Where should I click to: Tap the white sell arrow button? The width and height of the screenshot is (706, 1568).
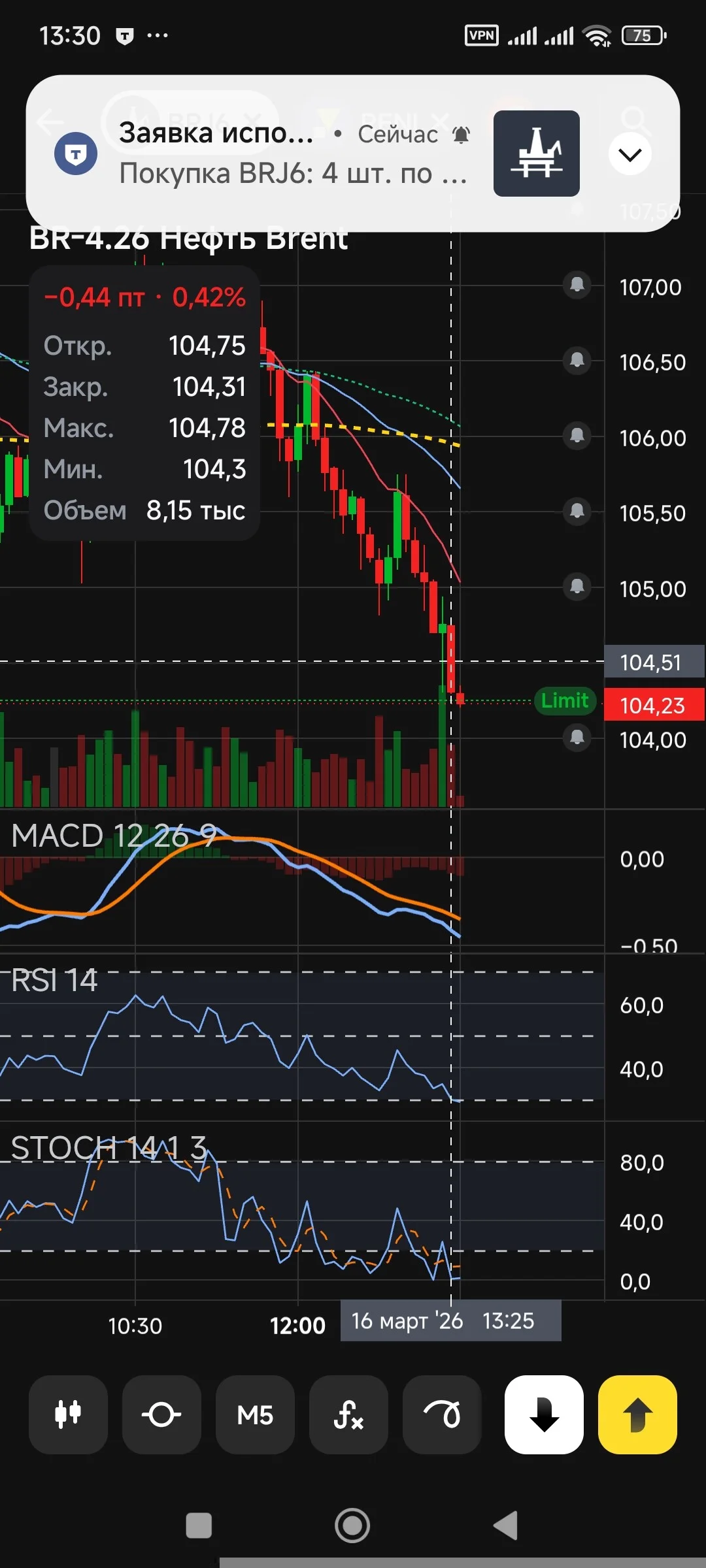point(544,1414)
